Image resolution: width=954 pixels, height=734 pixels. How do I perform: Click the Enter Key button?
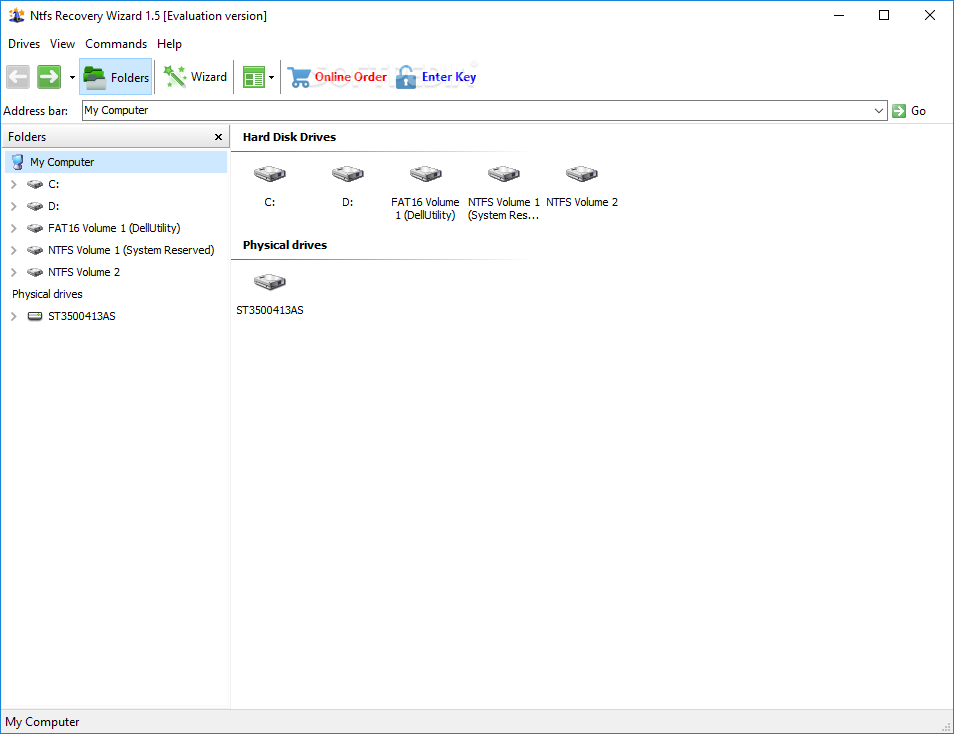436,77
